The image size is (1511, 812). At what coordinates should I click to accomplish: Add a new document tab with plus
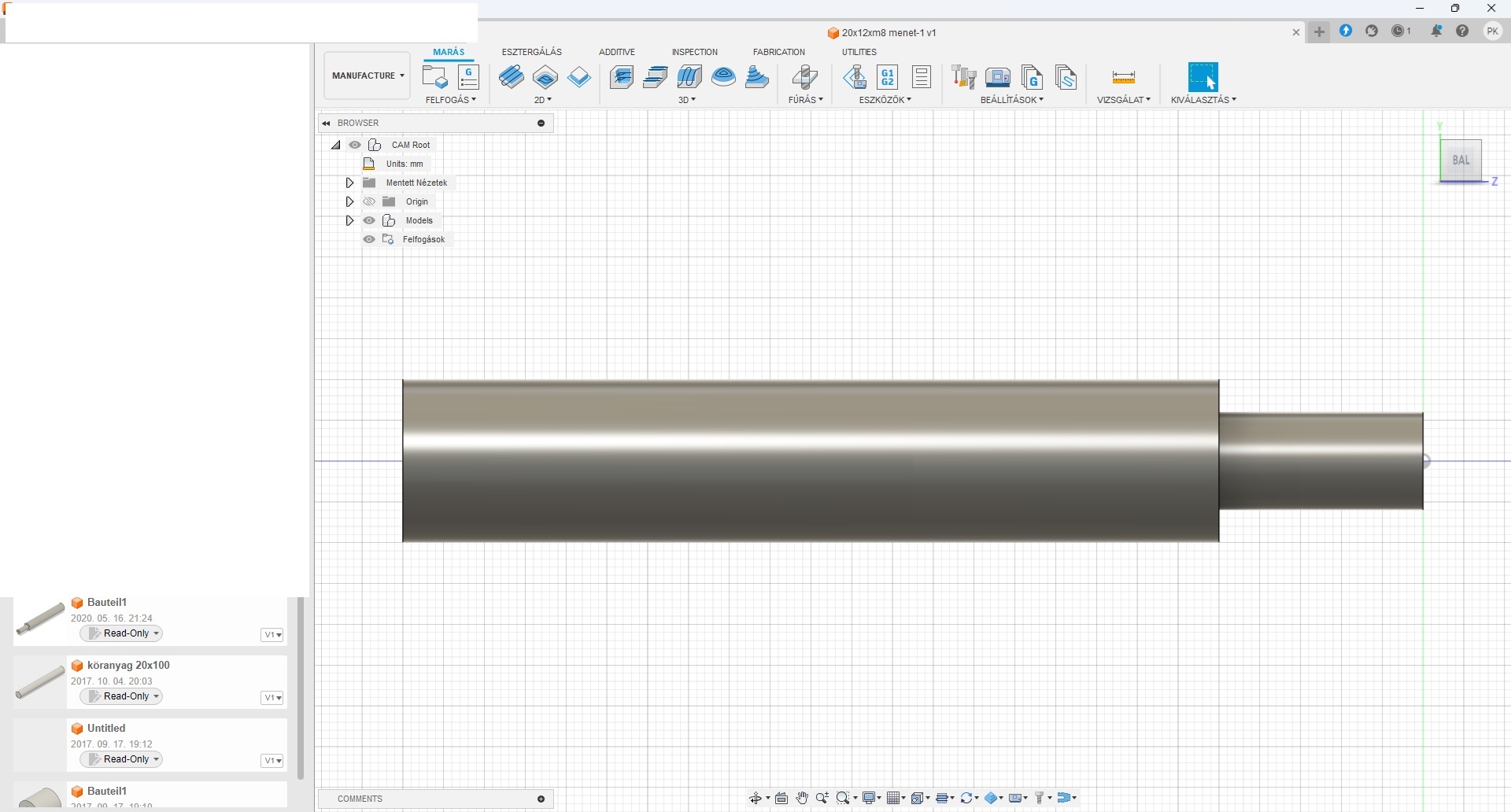click(1320, 32)
